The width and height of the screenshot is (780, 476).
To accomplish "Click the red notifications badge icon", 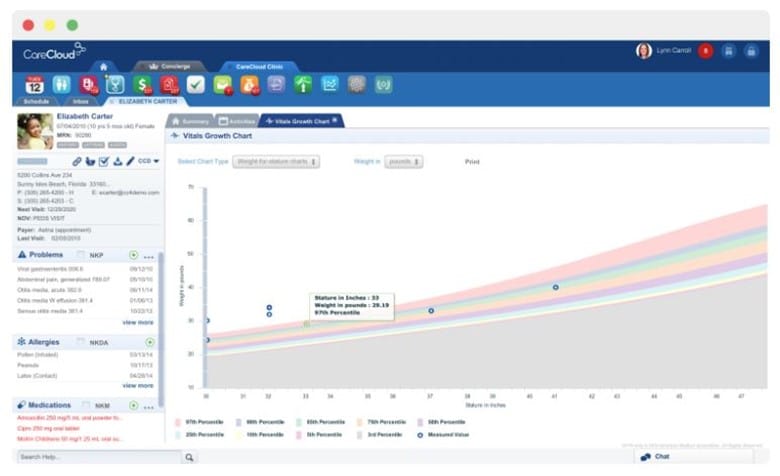I will tap(705, 51).
